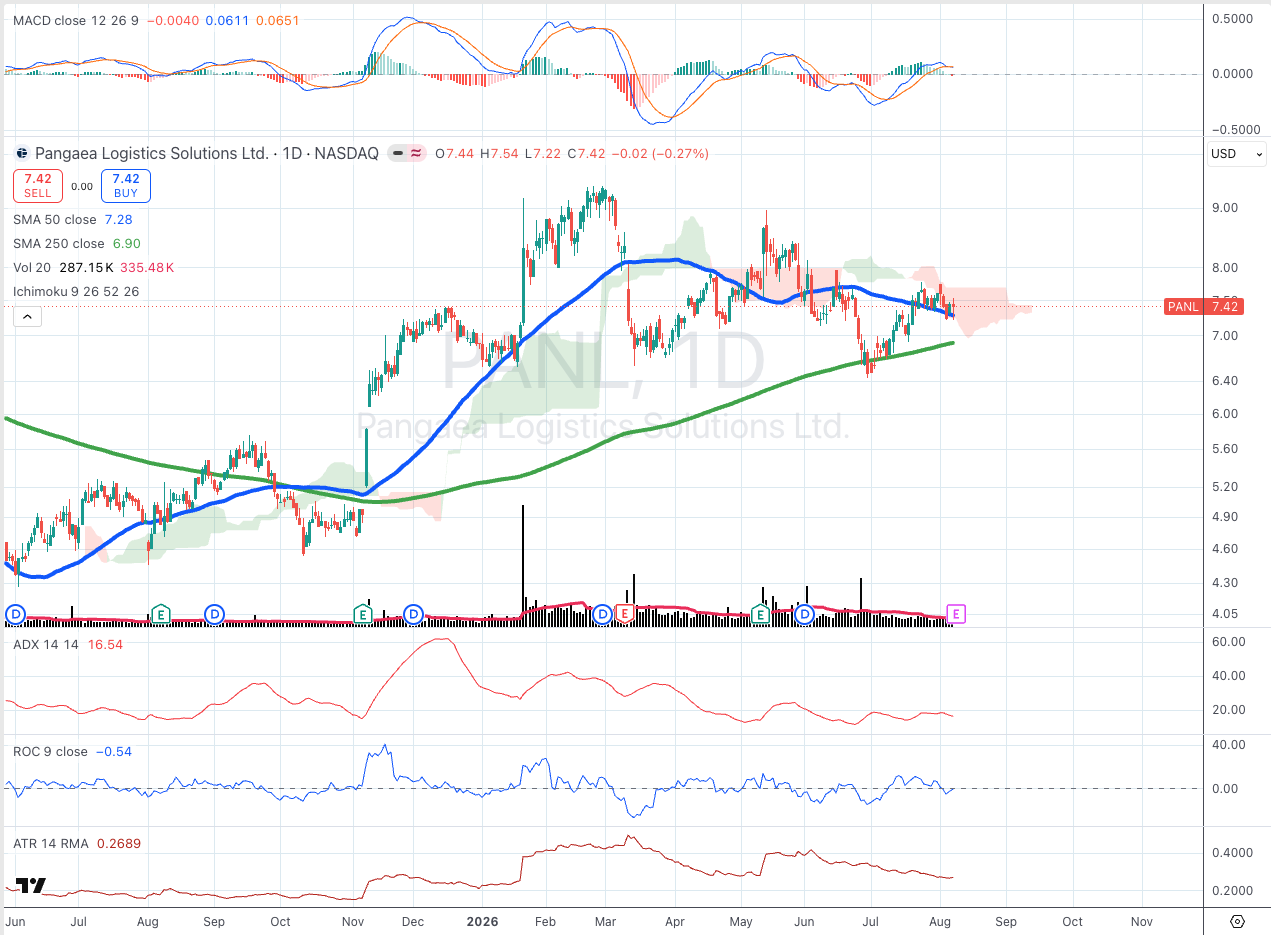Click the approximate-sign data mode icon

click(416, 154)
